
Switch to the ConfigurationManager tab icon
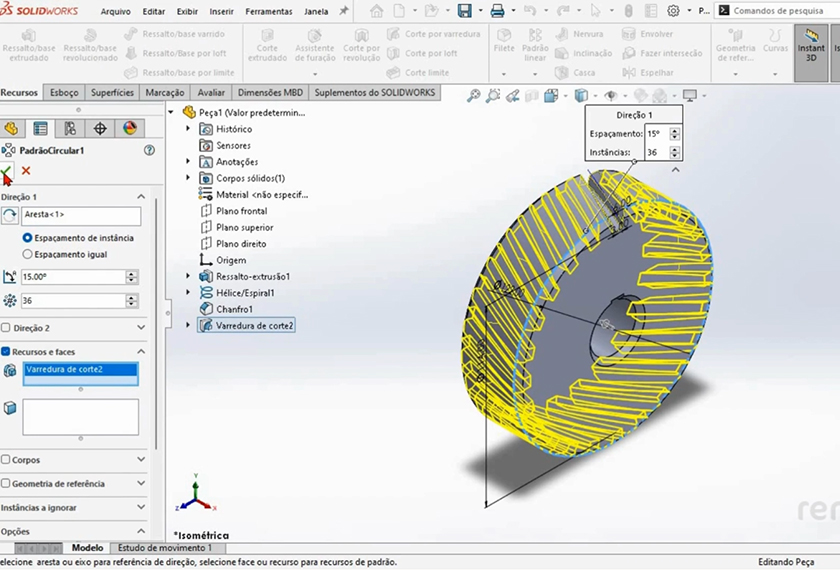pyautogui.click(x=69, y=128)
